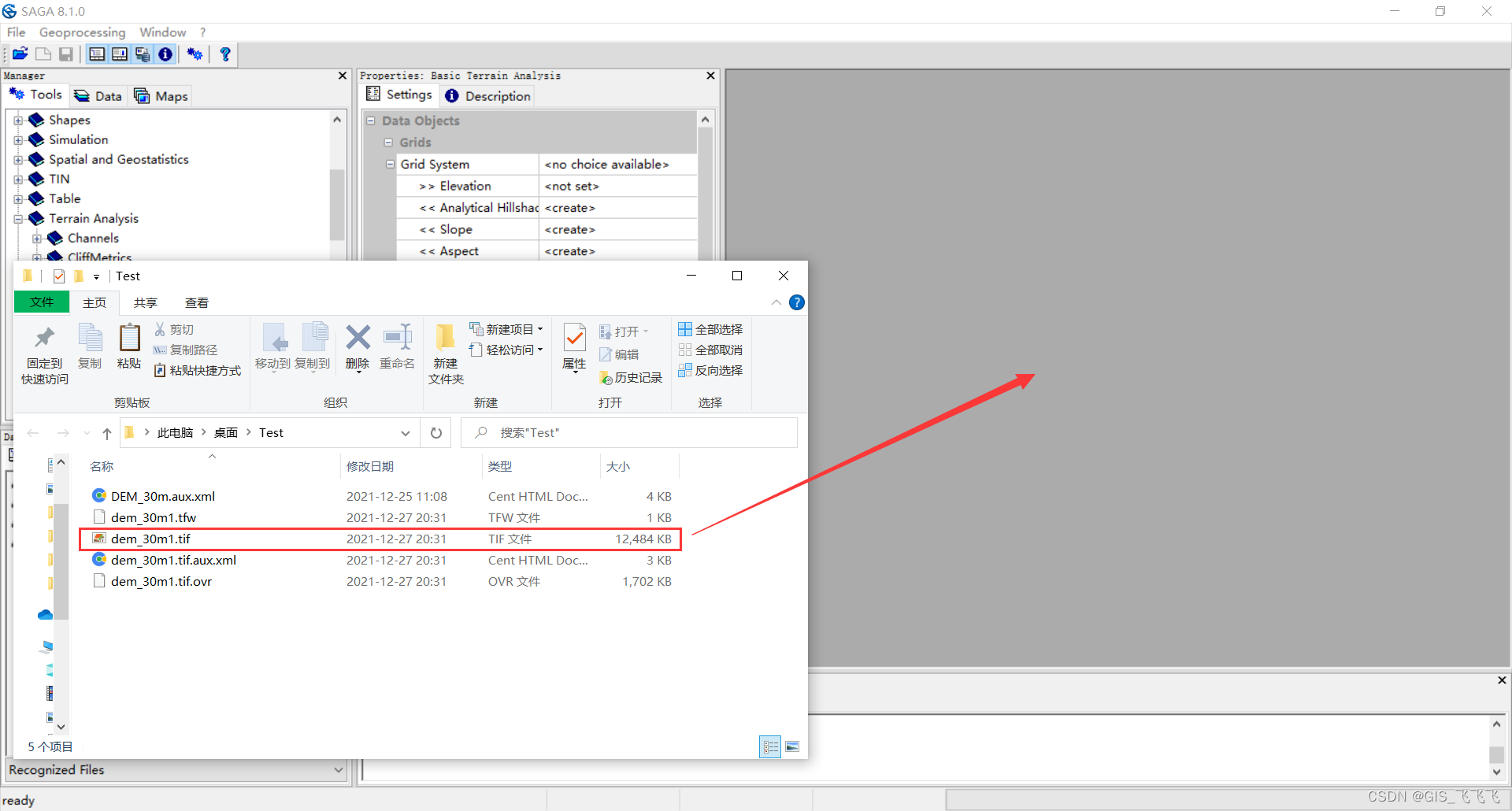Expand the Channels subnode
The height and width of the screenshot is (811, 1512).
pyautogui.click(x=37, y=239)
